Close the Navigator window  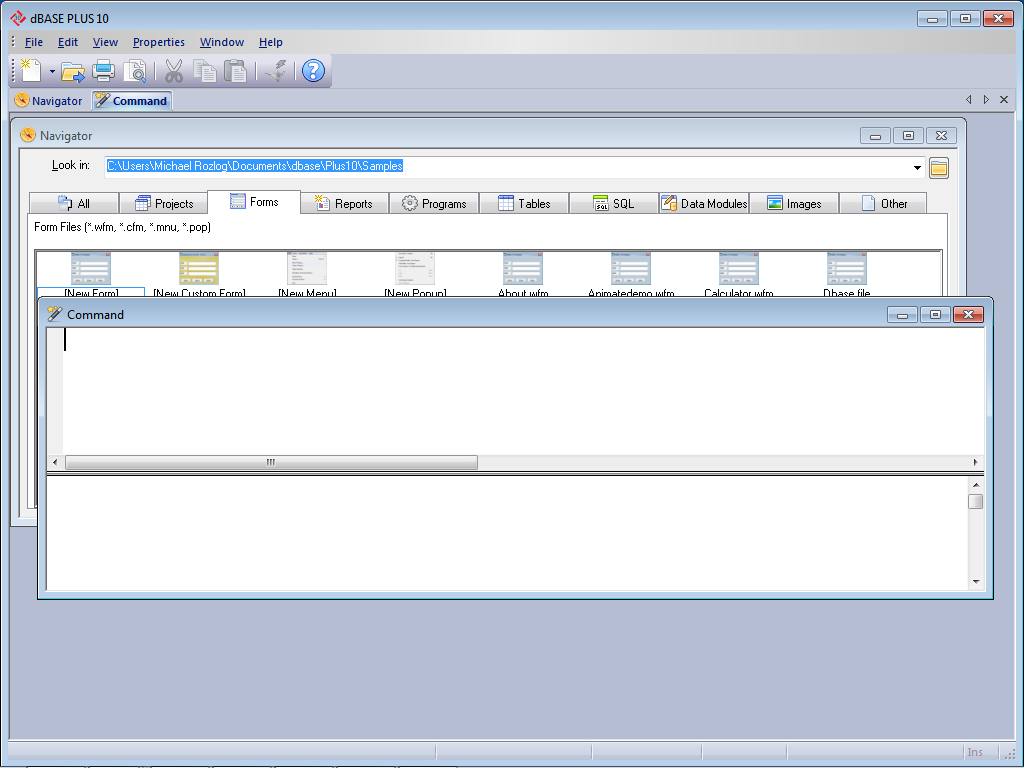coord(941,136)
